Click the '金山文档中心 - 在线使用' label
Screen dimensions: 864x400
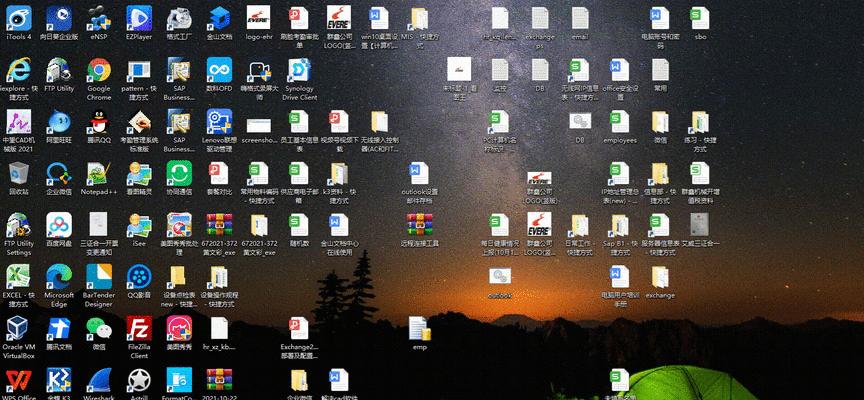[339, 248]
